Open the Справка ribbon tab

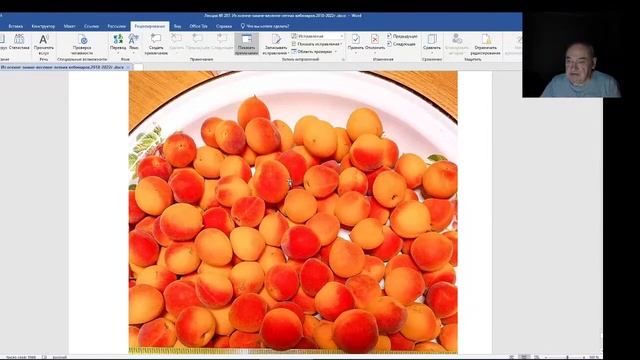(x=224, y=26)
